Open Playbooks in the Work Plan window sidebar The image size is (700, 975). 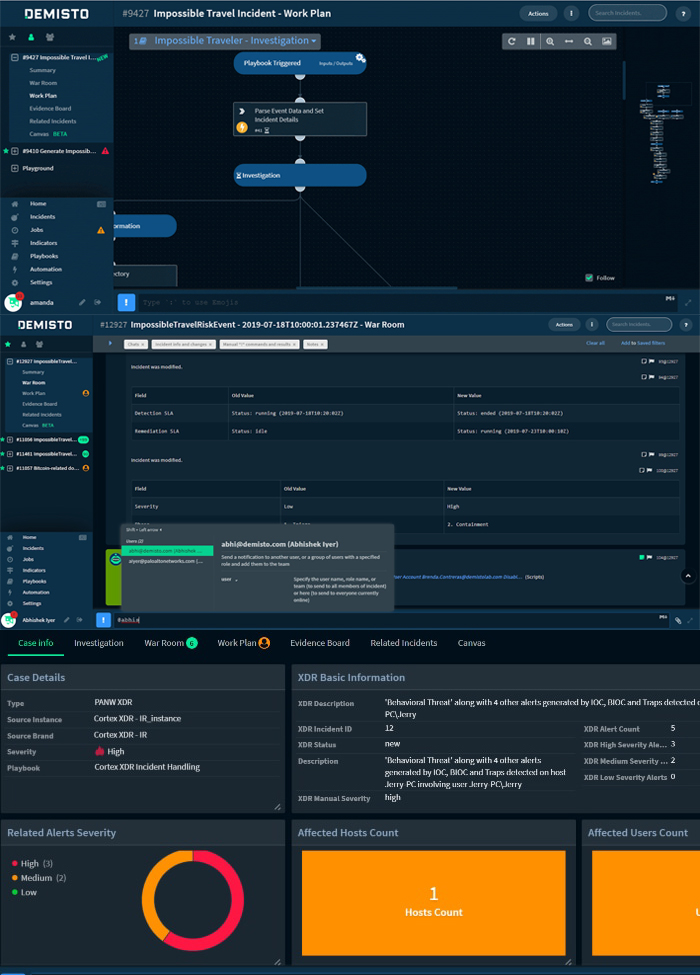tap(44, 256)
